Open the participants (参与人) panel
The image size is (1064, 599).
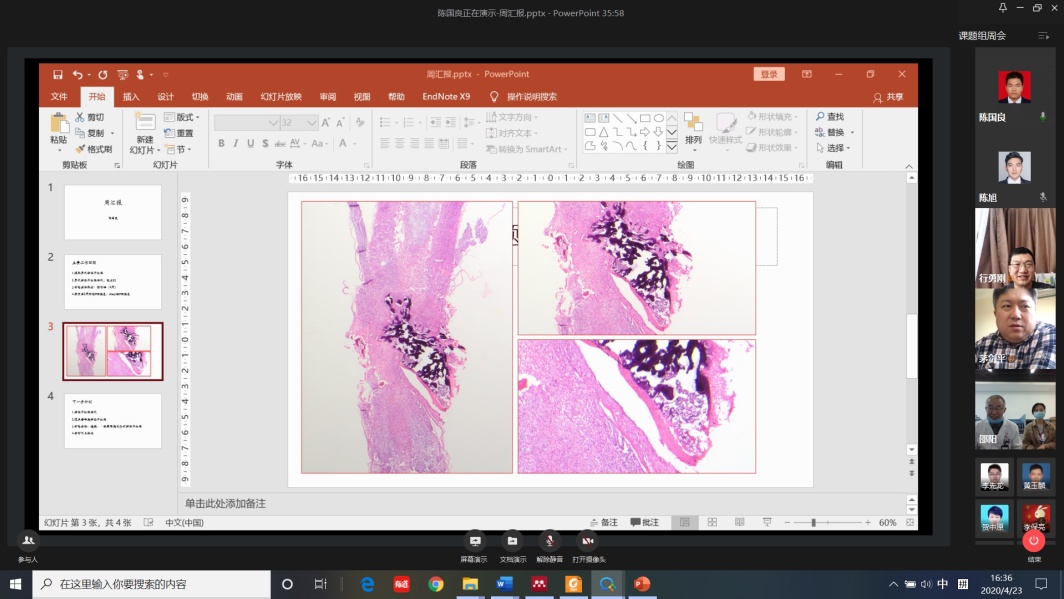(x=28, y=541)
